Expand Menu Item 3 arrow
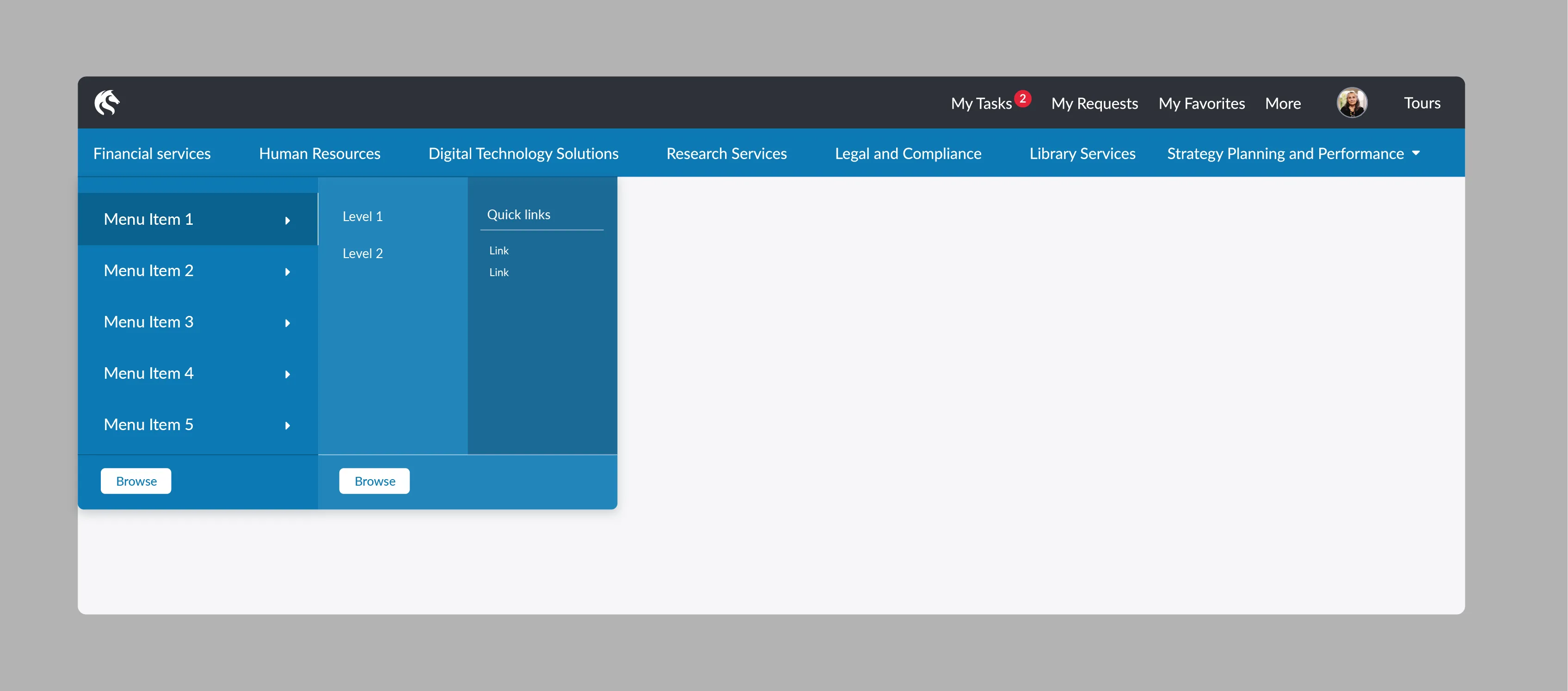The height and width of the screenshot is (691, 1568). [287, 323]
